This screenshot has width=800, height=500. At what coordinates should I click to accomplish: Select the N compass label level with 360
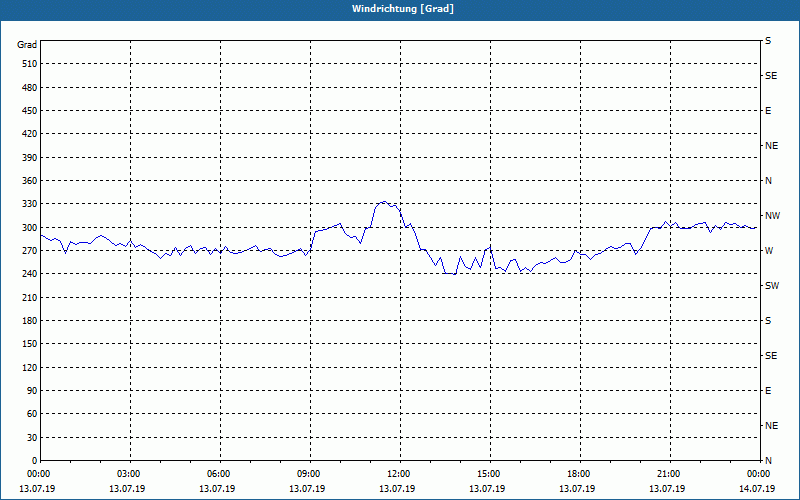[768, 181]
